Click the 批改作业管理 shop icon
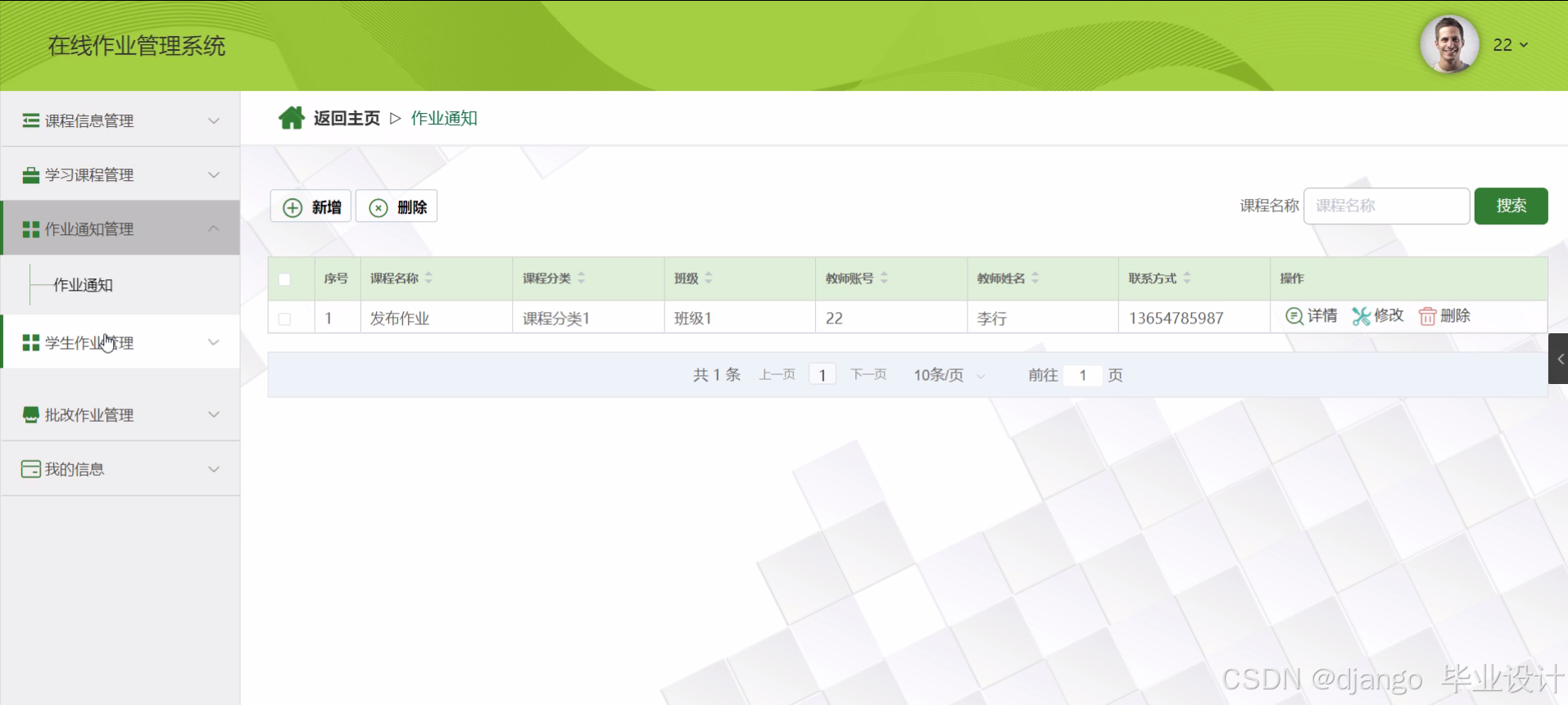The width and height of the screenshot is (1568, 705). click(x=31, y=415)
